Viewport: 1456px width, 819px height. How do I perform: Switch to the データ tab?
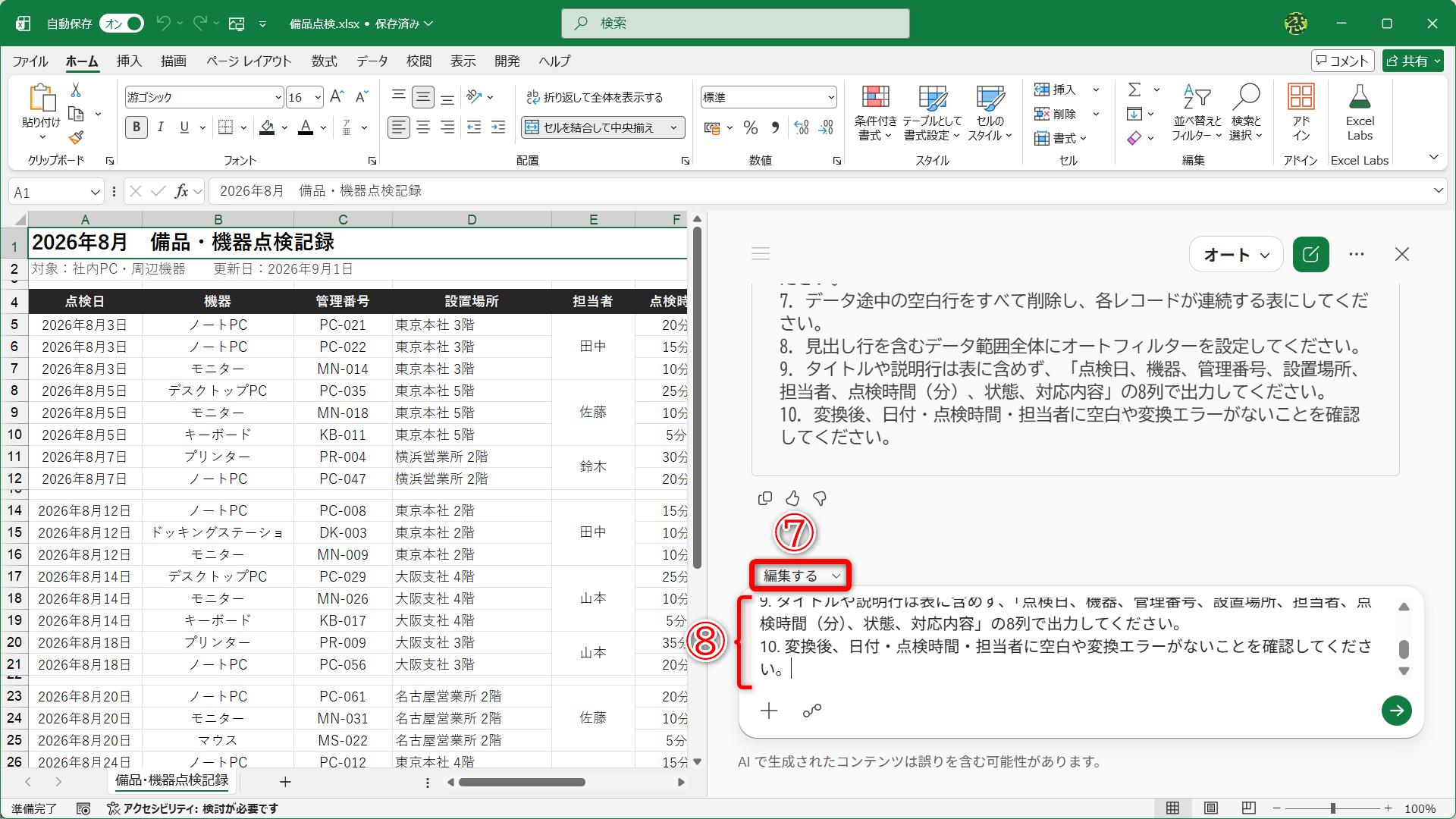click(x=372, y=61)
